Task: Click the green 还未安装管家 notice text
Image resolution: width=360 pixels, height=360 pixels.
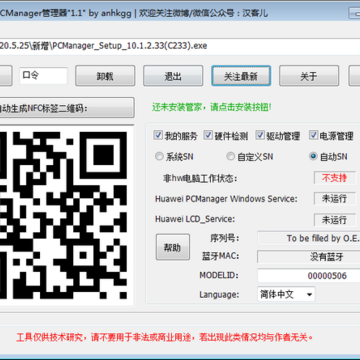Action: (212, 107)
